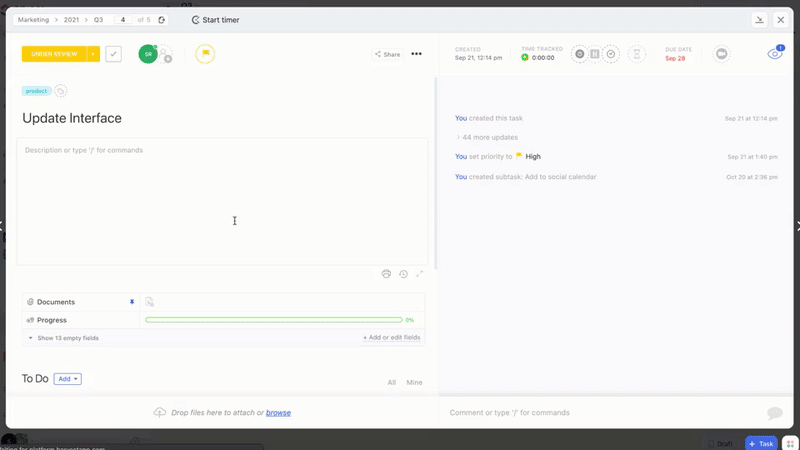The width and height of the screenshot is (800, 450).
Task: Click the upload cloud icon
Action: 160,412
